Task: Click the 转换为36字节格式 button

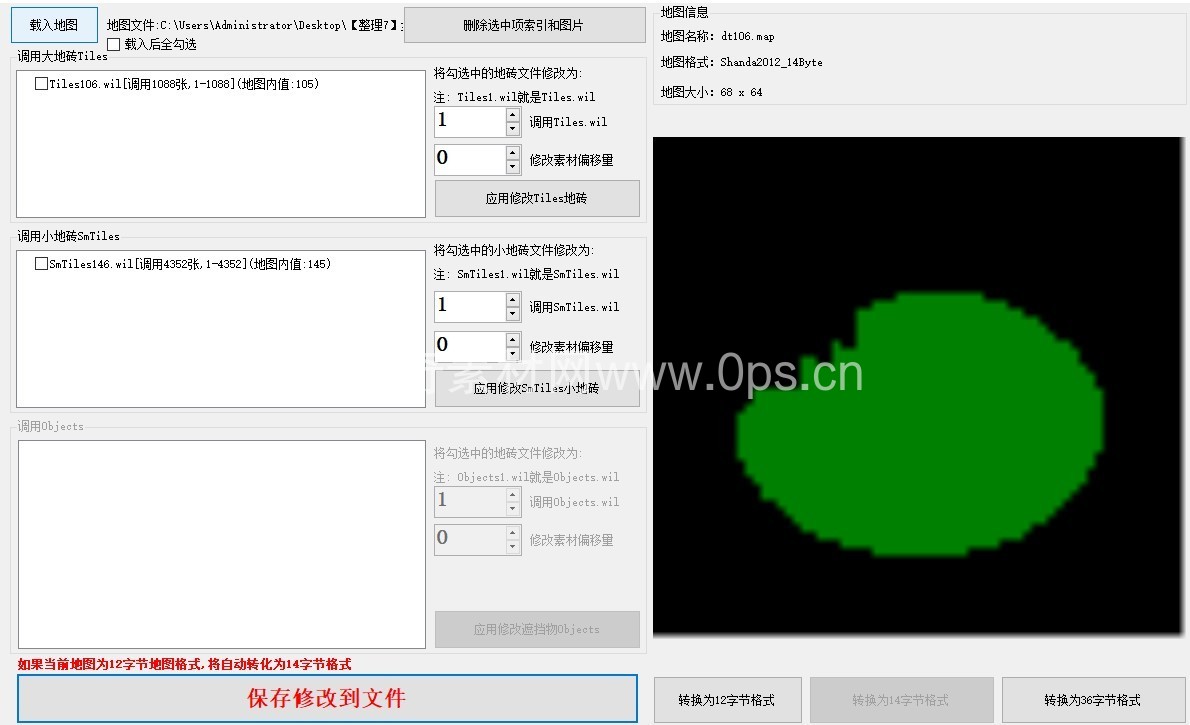Action: click(x=1093, y=700)
